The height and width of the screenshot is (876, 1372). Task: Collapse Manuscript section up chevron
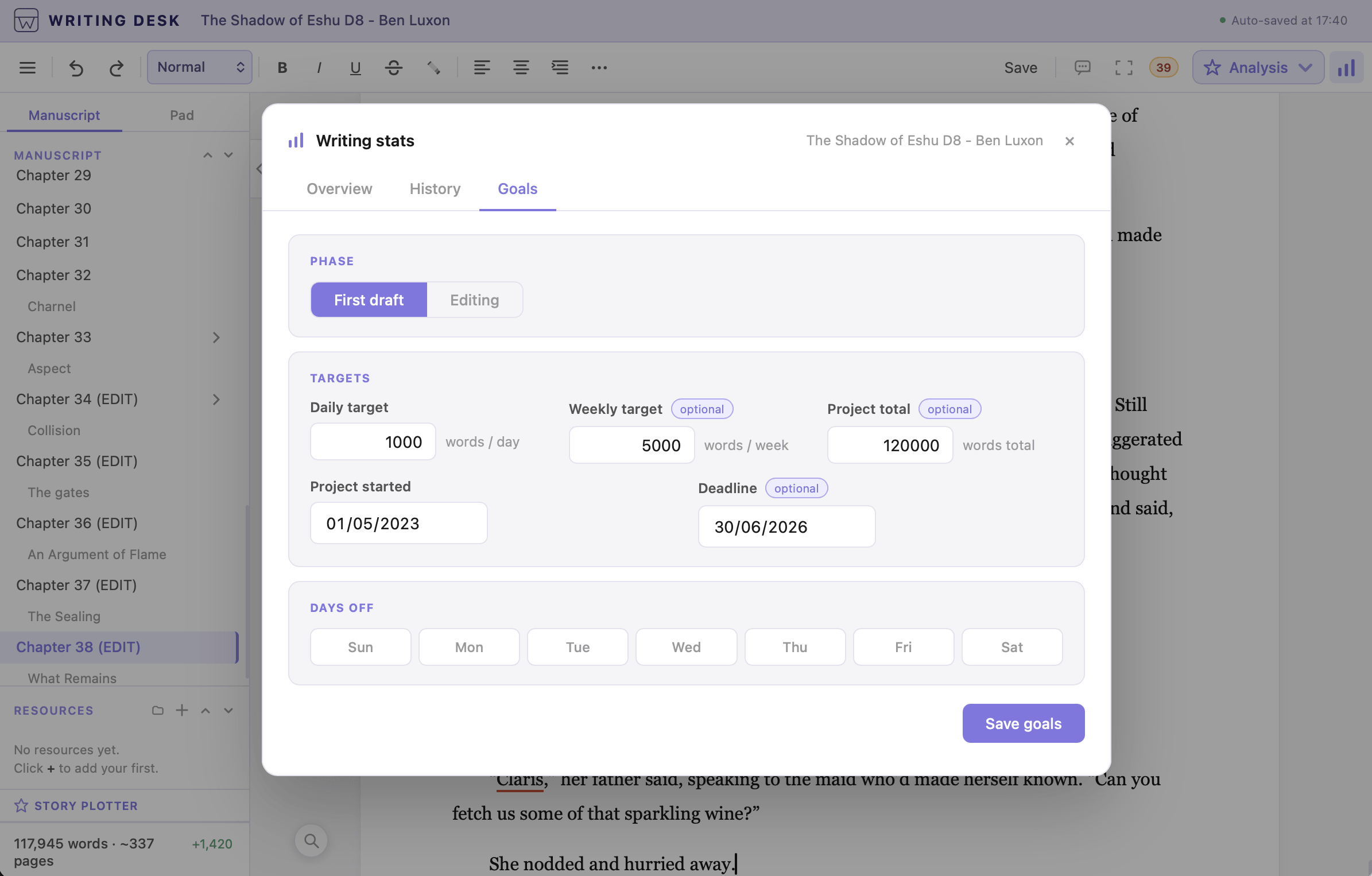[x=208, y=155]
